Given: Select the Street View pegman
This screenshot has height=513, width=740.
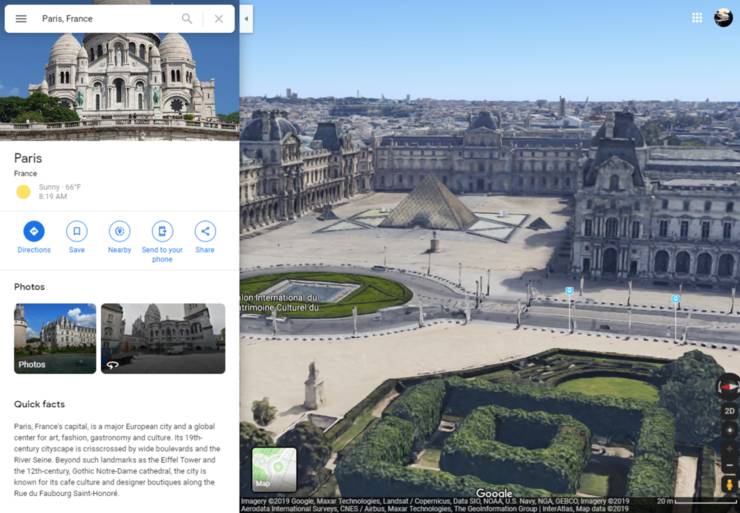Looking at the screenshot, I should tap(729, 484).
